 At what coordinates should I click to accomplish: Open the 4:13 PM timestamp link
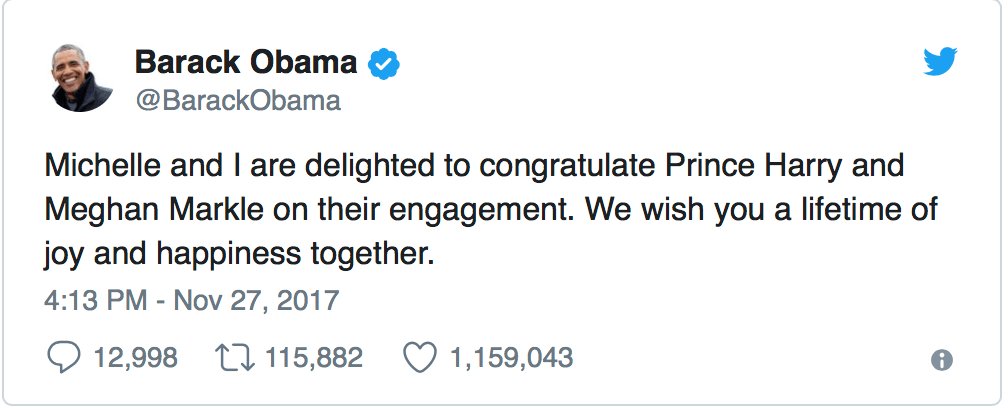[x=93, y=299]
